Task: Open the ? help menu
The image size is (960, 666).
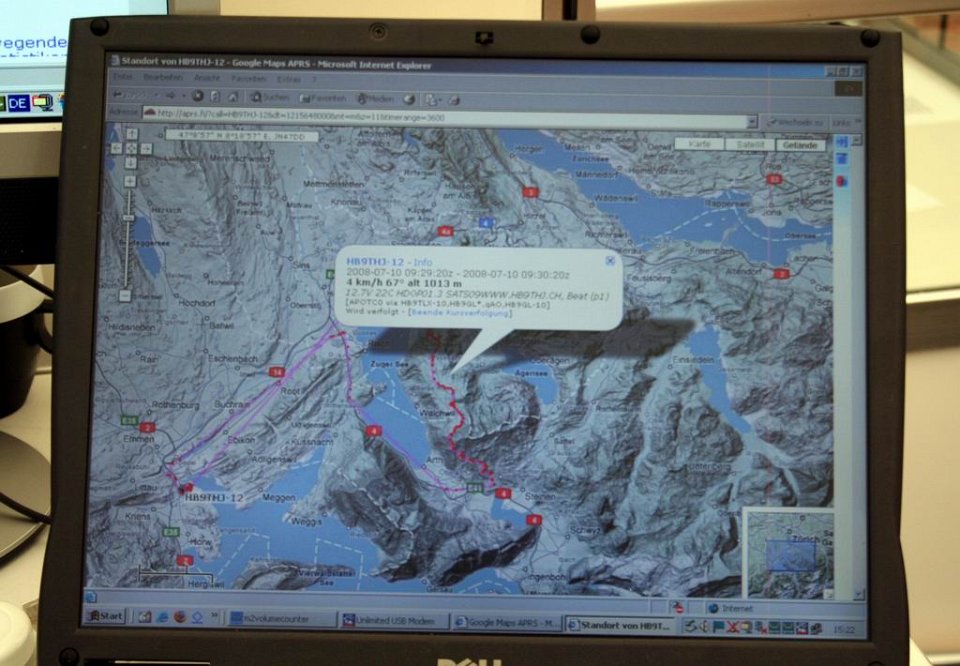Action: click(314, 80)
